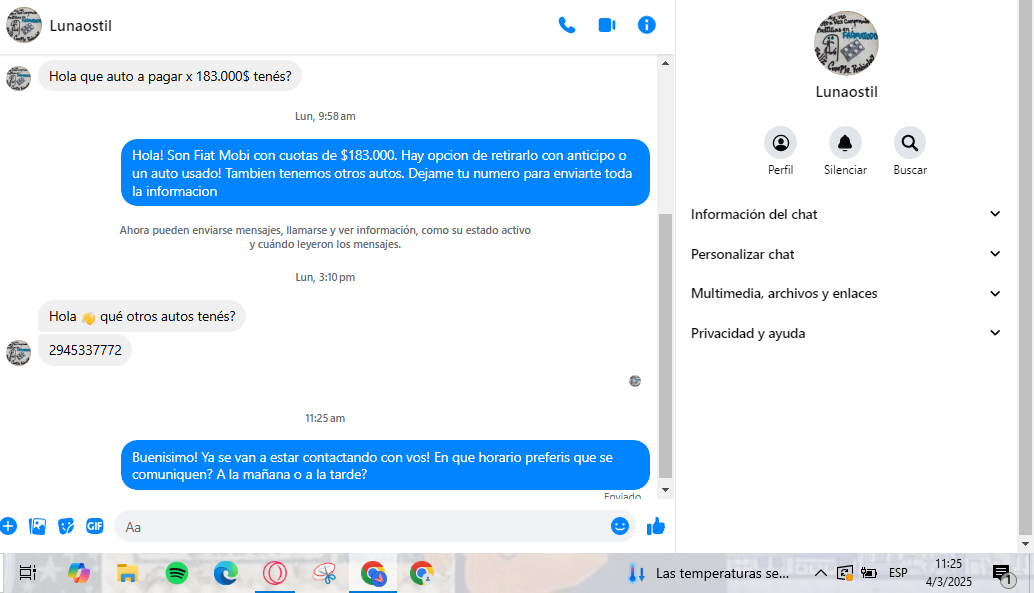
Task: Click the 'Buenisimo! Ya se van' message bubble
Action: click(385, 465)
